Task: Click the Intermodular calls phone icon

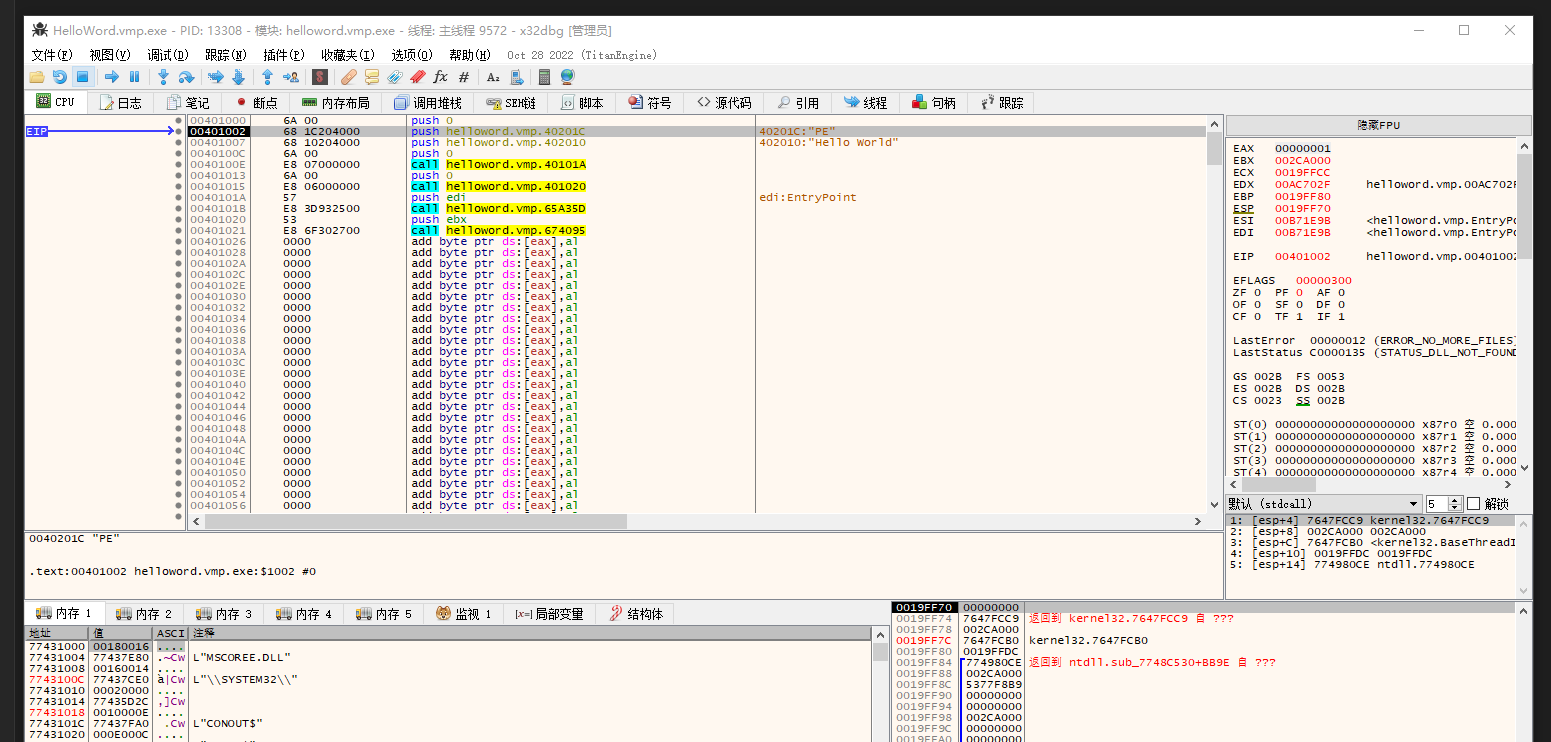Action: coord(516,77)
